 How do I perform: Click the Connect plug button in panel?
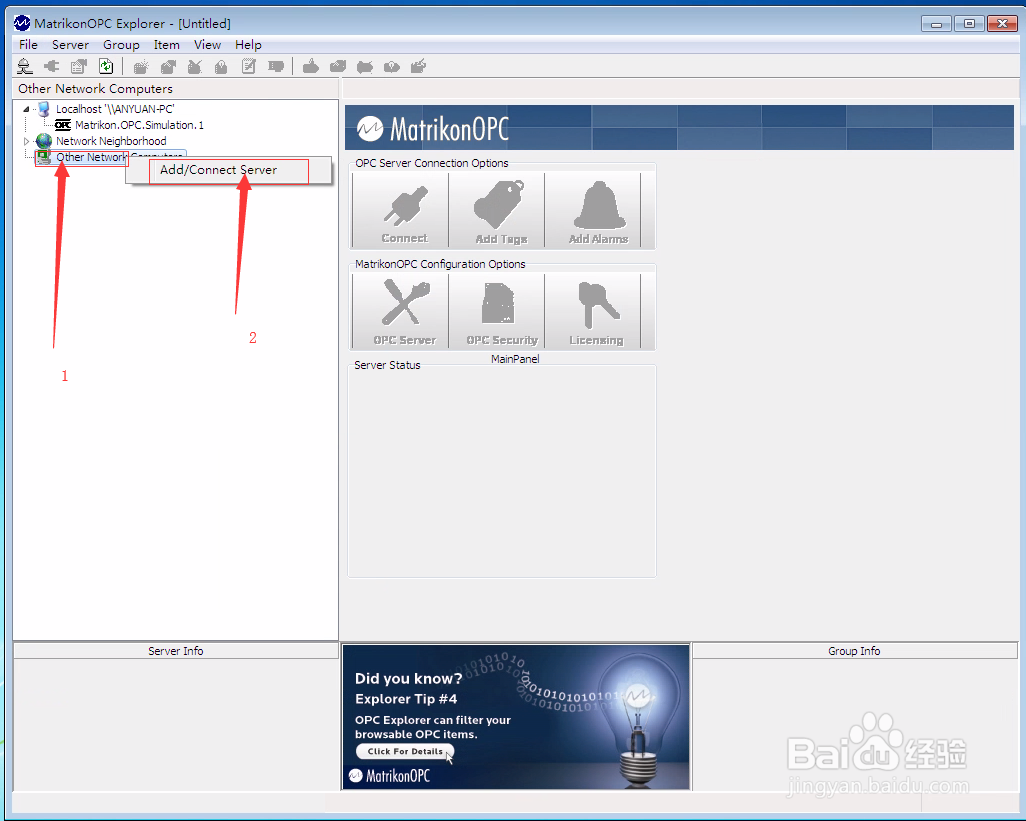pyautogui.click(x=400, y=210)
